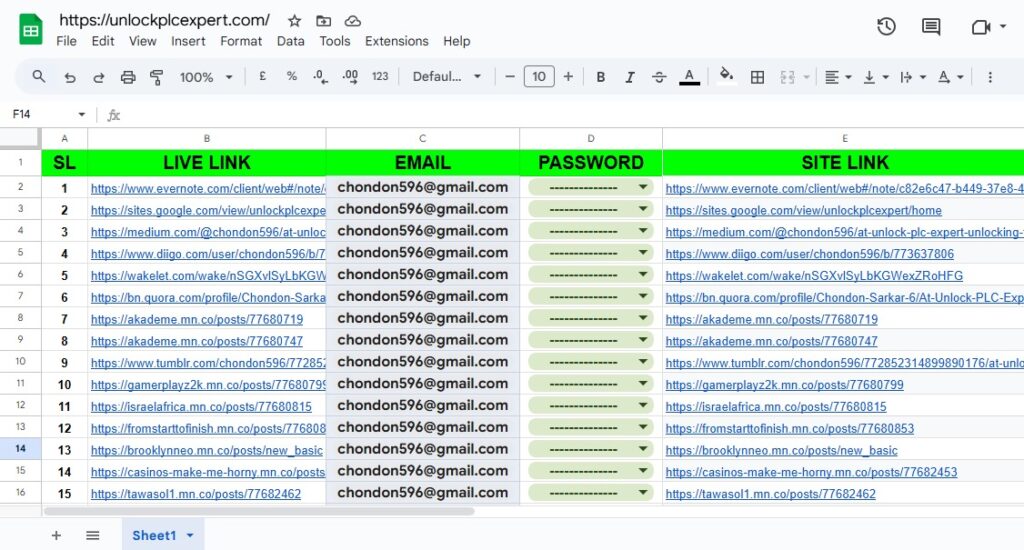Open the Data menu

tap(291, 41)
